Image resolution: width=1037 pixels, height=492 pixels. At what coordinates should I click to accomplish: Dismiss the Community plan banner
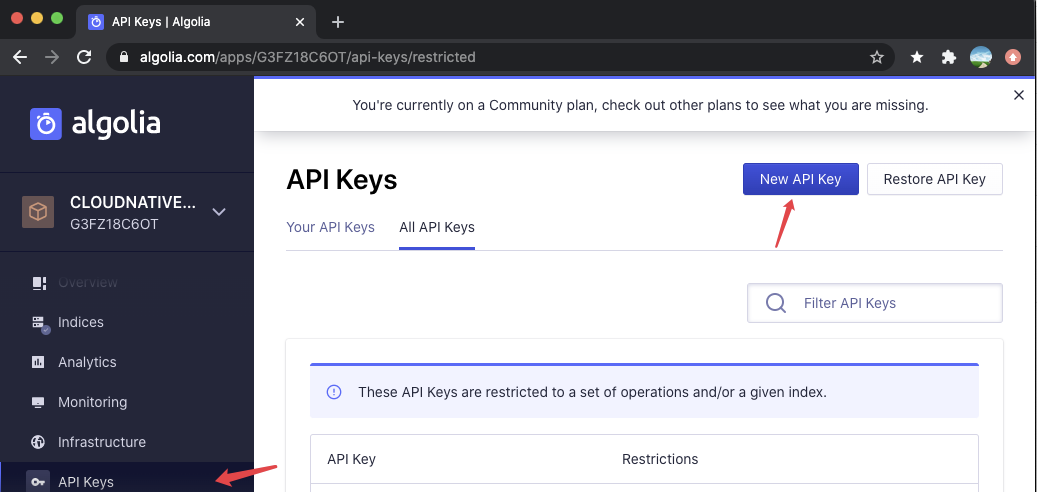1019,95
